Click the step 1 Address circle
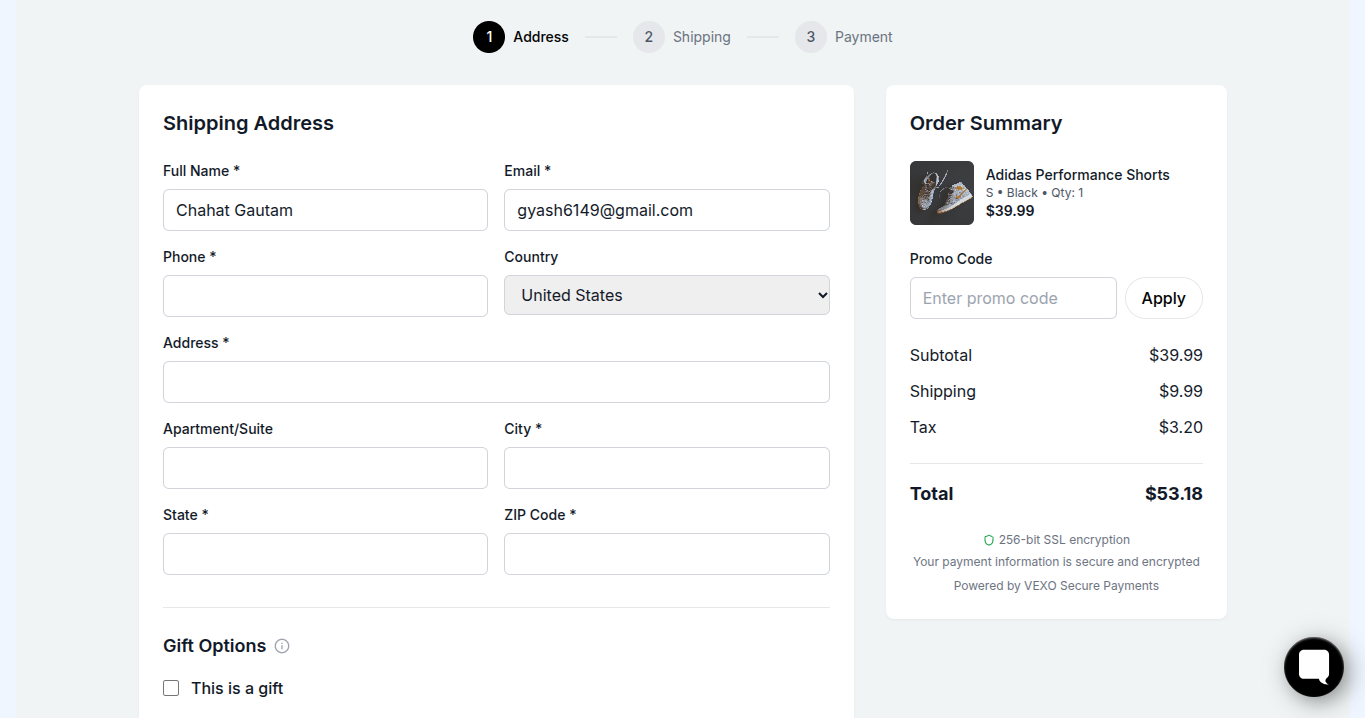Image resolution: width=1365 pixels, height=718 pixels. [x=489, y=37]
